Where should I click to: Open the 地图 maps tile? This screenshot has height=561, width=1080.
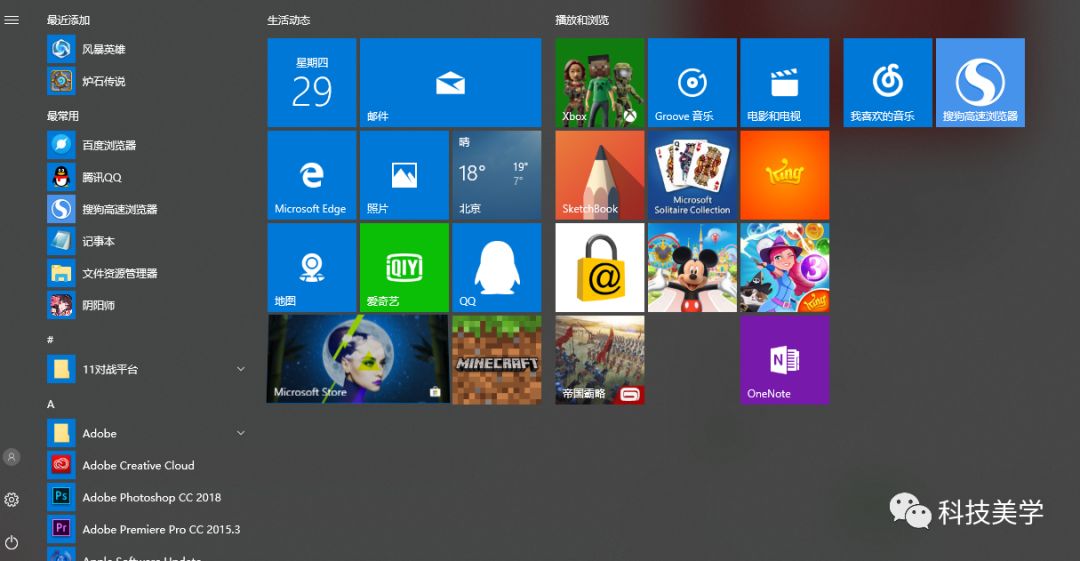[312, 267]
